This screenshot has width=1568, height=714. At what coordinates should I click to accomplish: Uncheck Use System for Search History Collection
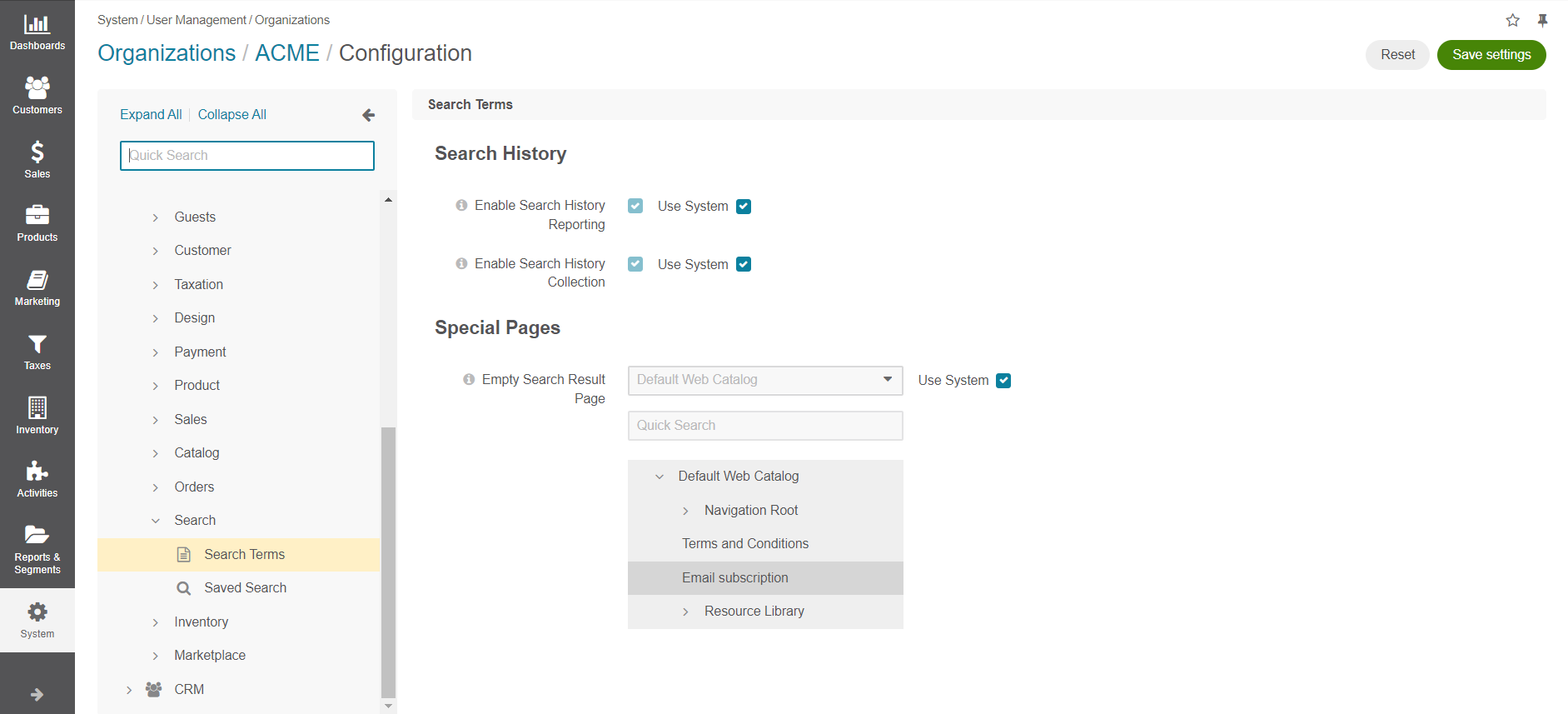pyautogui.click(x=744, y=264)
